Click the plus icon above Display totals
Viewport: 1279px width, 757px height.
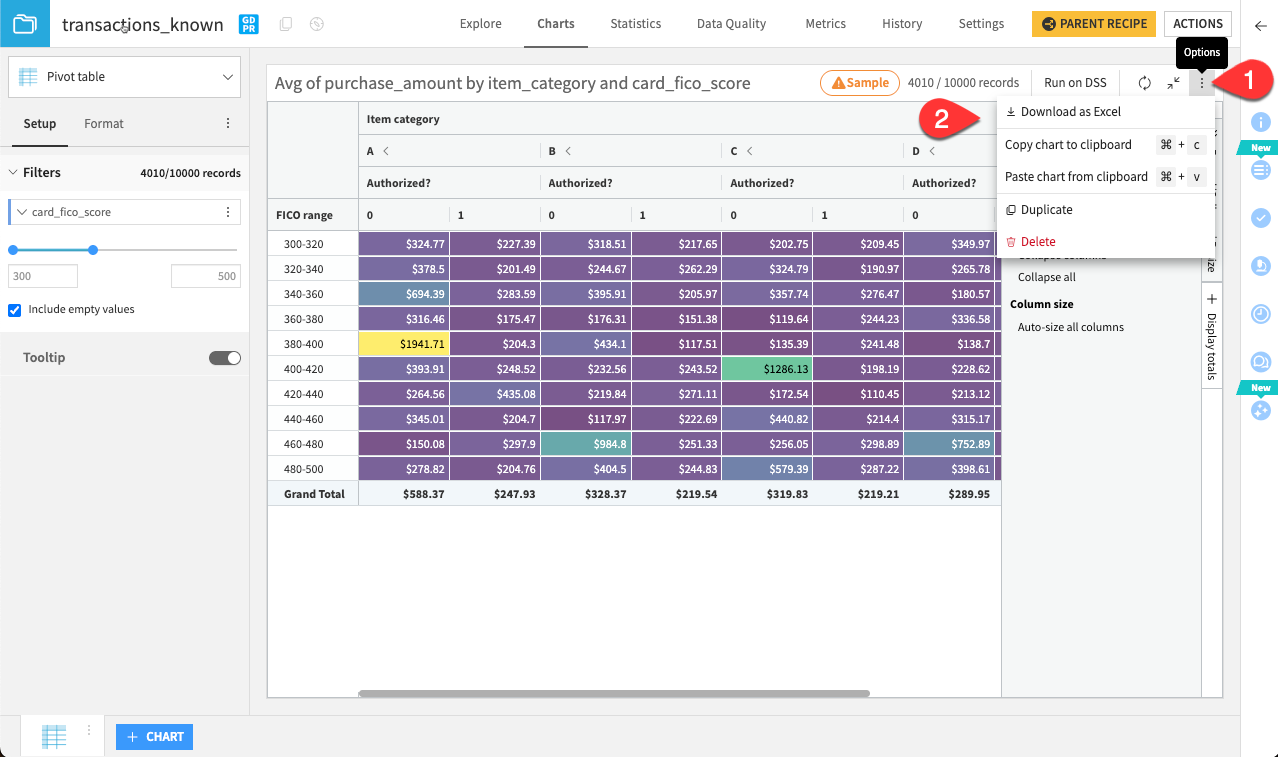(1211, 299)
